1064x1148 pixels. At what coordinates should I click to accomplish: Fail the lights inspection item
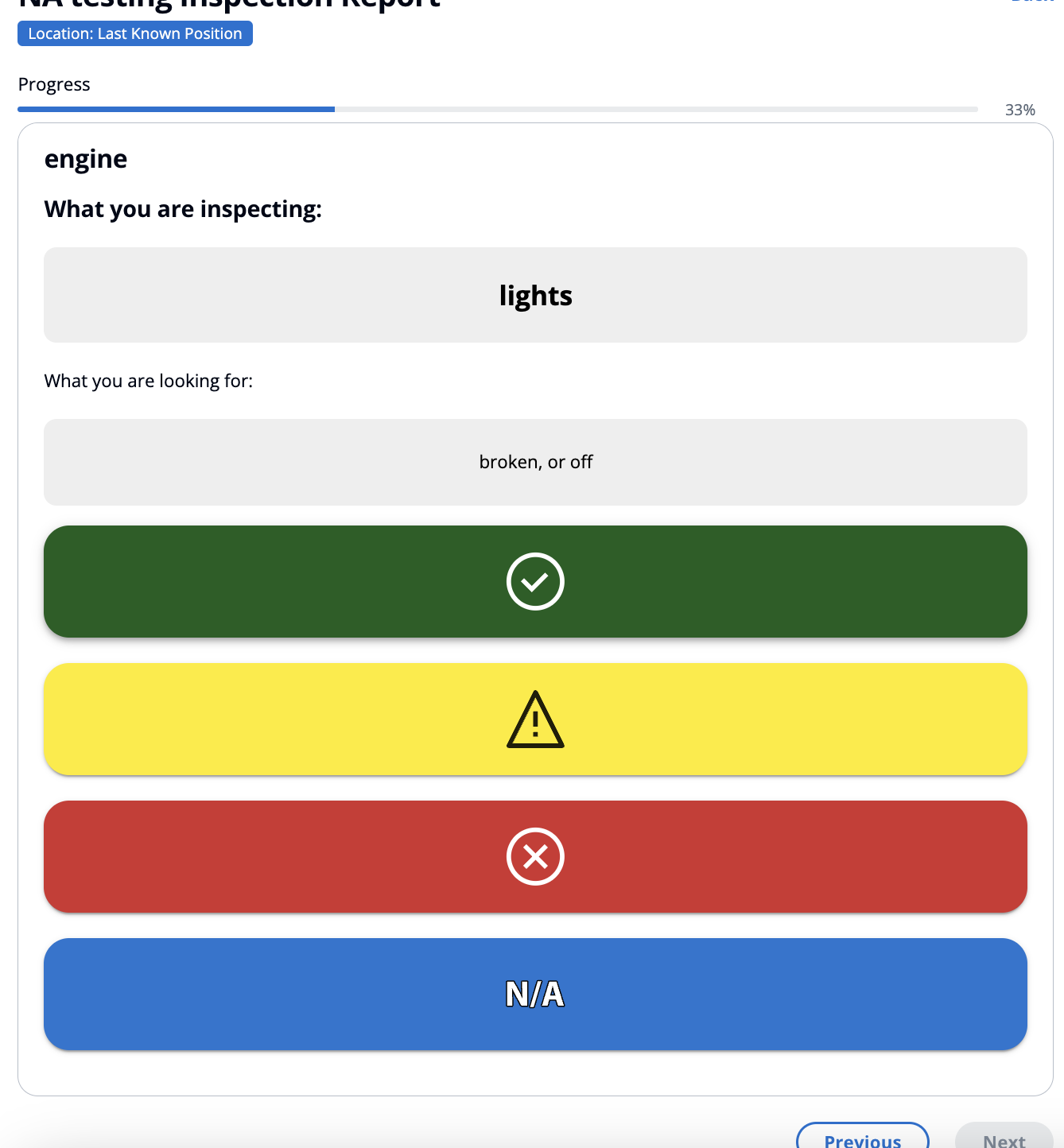[x=535, y=856]
